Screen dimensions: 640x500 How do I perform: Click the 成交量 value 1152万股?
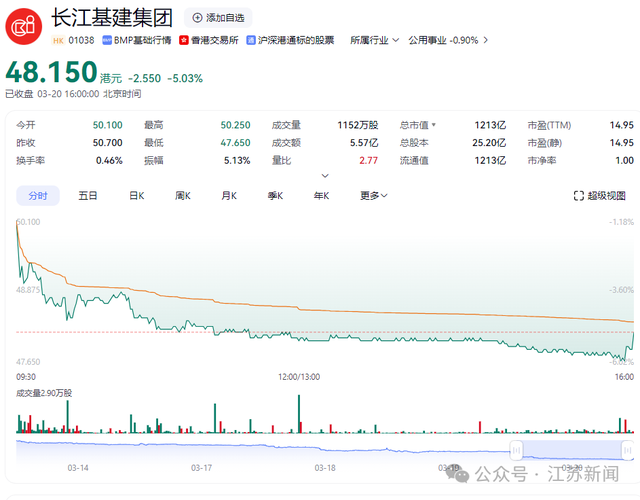click(x=358, y=125)
